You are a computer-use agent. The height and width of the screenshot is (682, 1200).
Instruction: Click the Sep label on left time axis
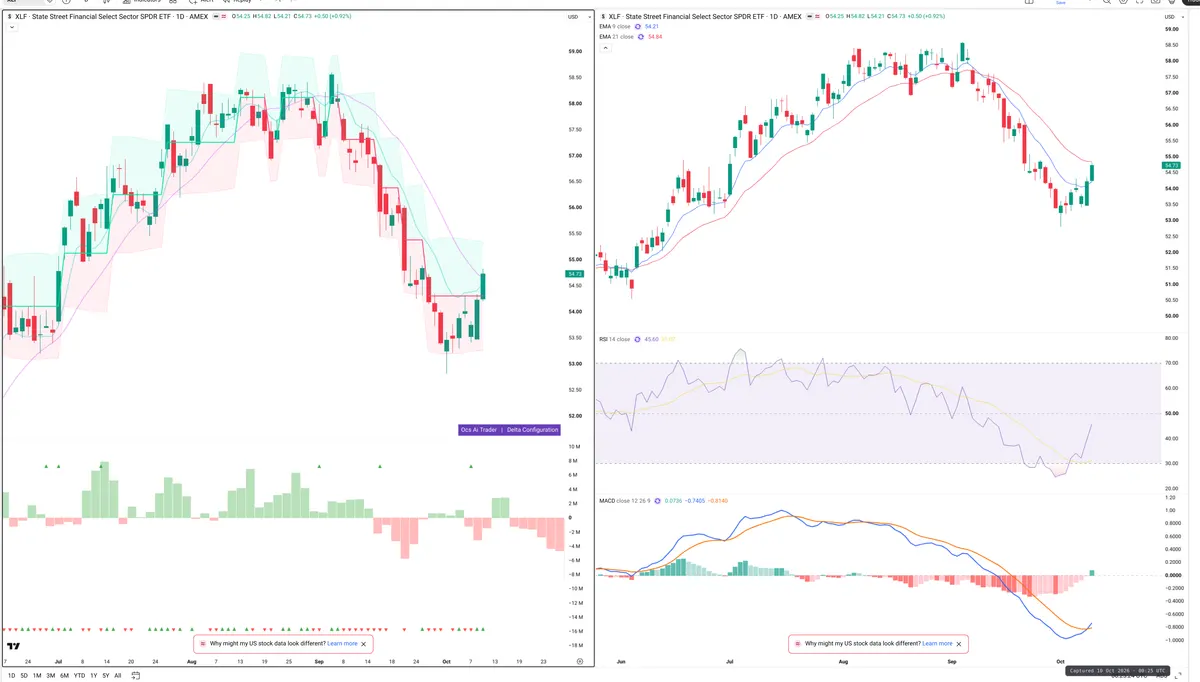click(x=319, y=662)
